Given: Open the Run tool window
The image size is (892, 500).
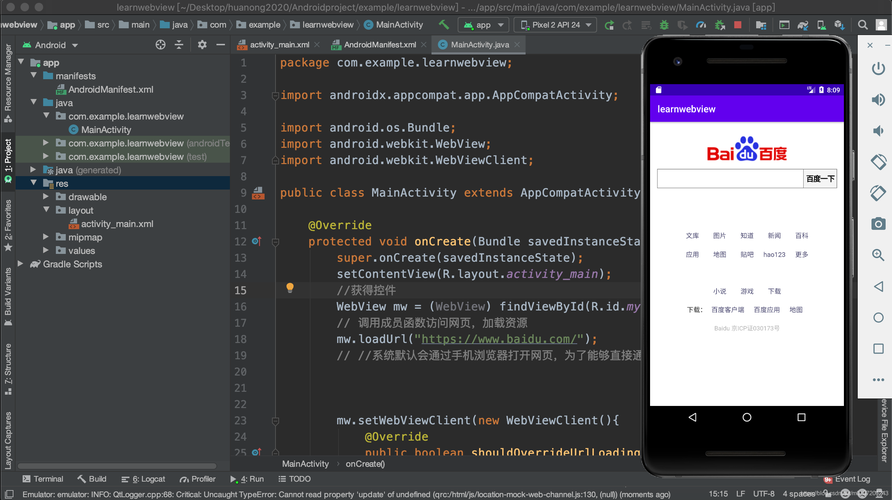Looking at the screenshot, I should [x=247, y=479].
